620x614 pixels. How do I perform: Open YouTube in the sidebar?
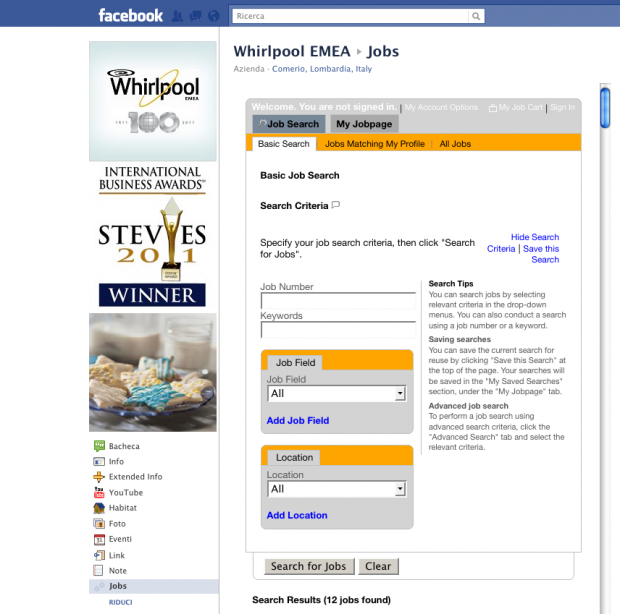[x=126, y=492]
